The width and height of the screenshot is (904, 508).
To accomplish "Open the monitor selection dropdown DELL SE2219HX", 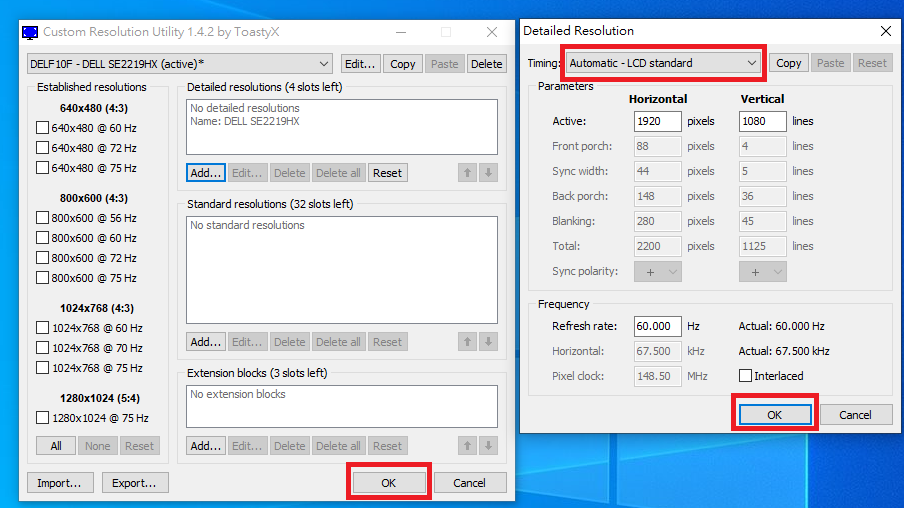I will click(180, 63).
